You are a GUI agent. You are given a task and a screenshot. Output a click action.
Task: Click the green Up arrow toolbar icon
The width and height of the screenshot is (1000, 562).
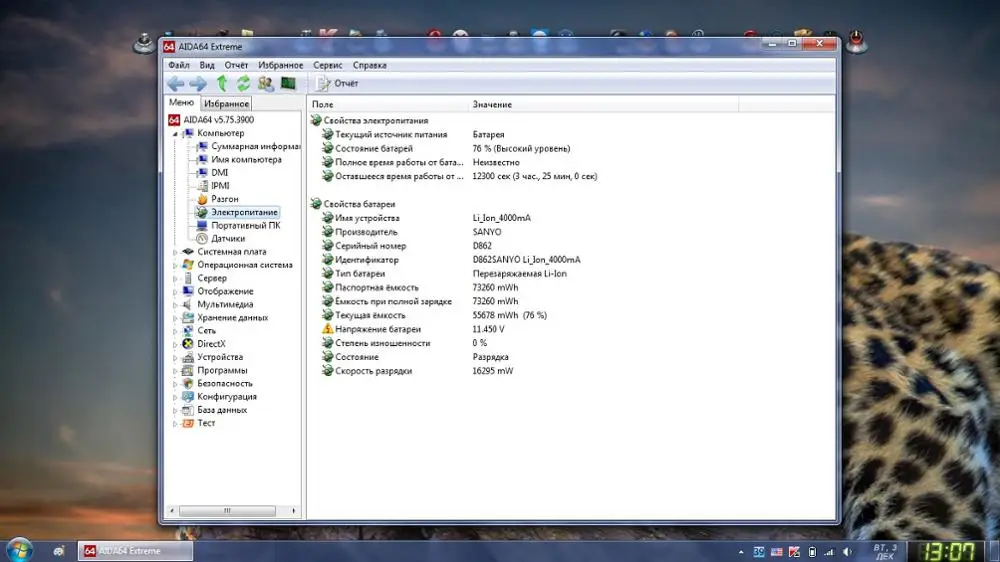pyautogui.click(x=222, y=84)
